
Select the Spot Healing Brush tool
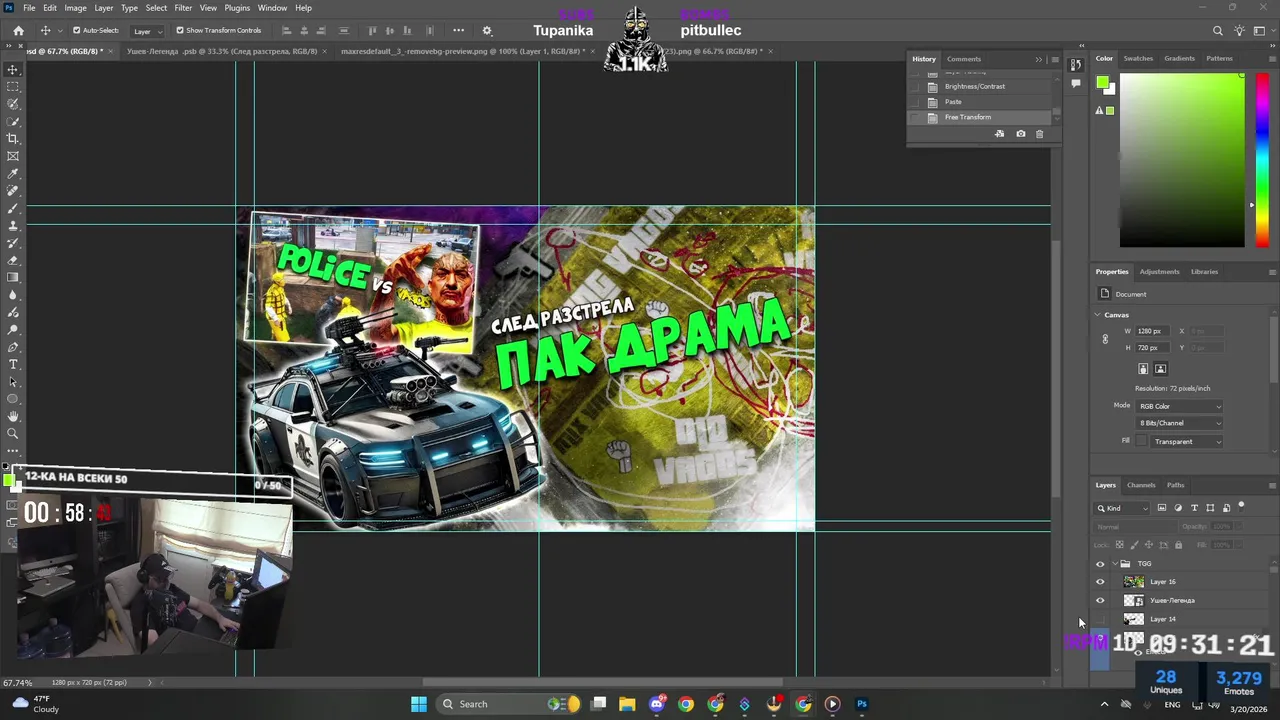pyautogui.click(x=13, y=191)
